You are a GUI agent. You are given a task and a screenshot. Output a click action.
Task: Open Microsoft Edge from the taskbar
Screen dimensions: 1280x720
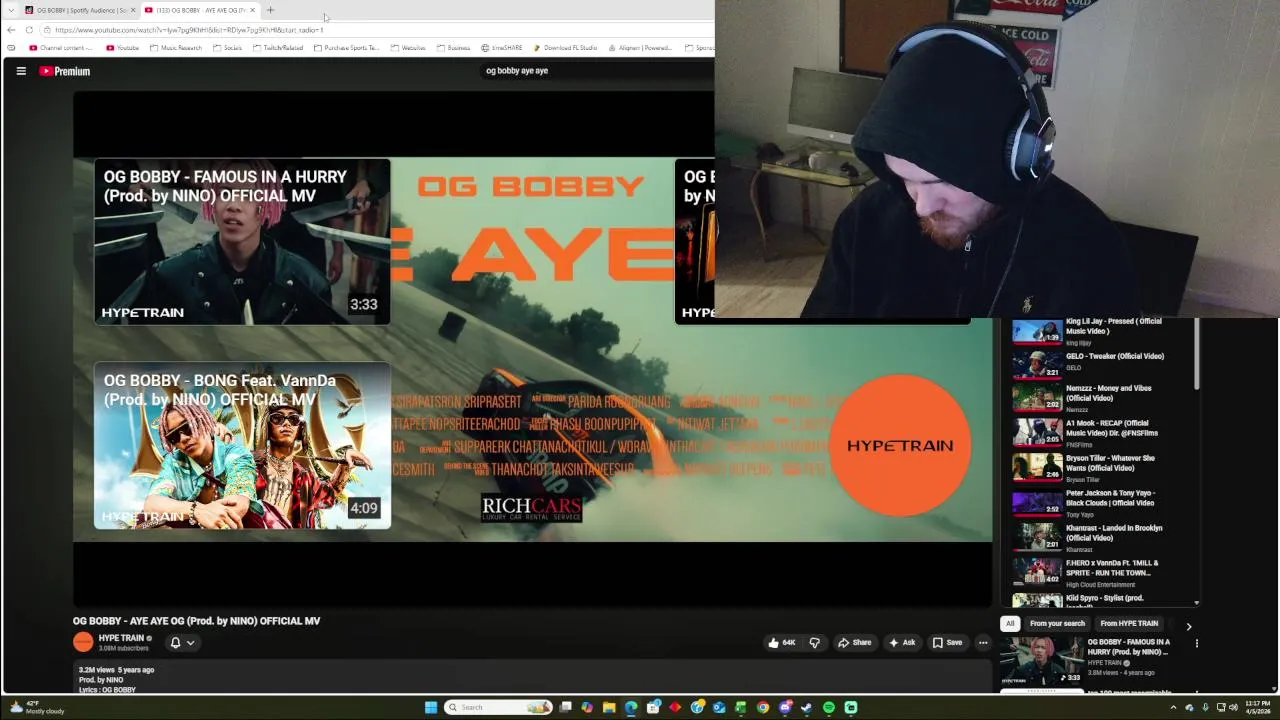[631, 707]
